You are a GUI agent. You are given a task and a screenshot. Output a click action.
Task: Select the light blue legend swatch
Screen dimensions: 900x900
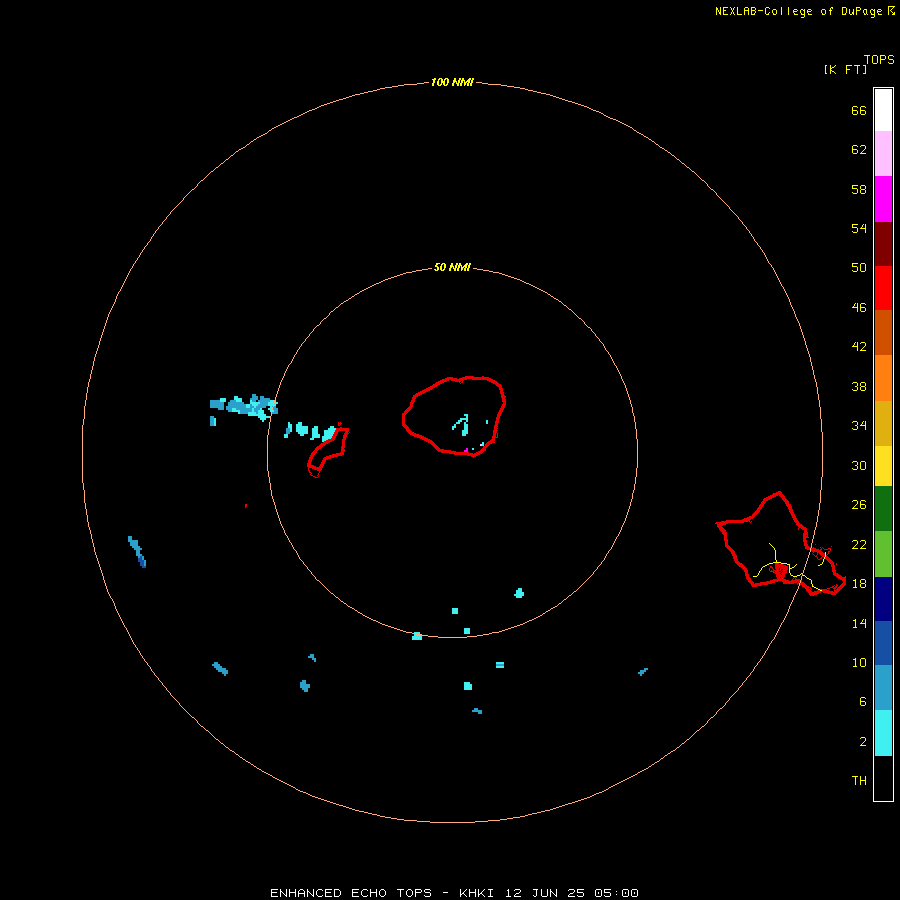pos(883,687)
